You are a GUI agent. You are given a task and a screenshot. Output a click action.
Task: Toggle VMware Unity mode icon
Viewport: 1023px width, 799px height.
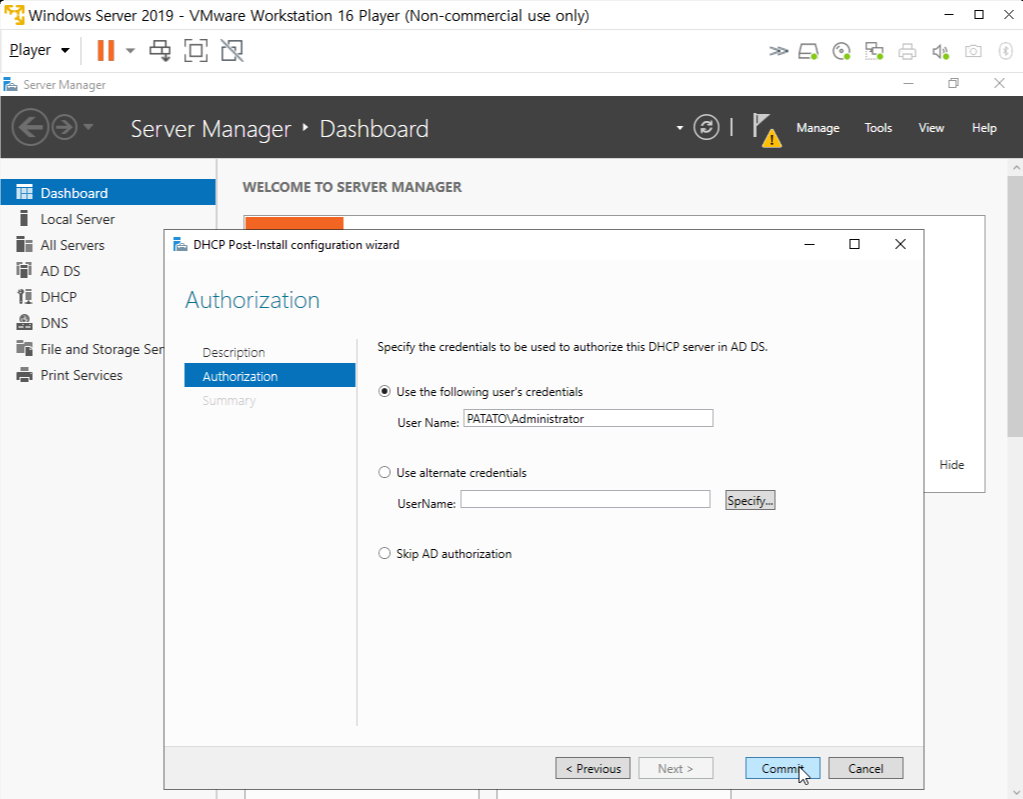coord(232,50)
